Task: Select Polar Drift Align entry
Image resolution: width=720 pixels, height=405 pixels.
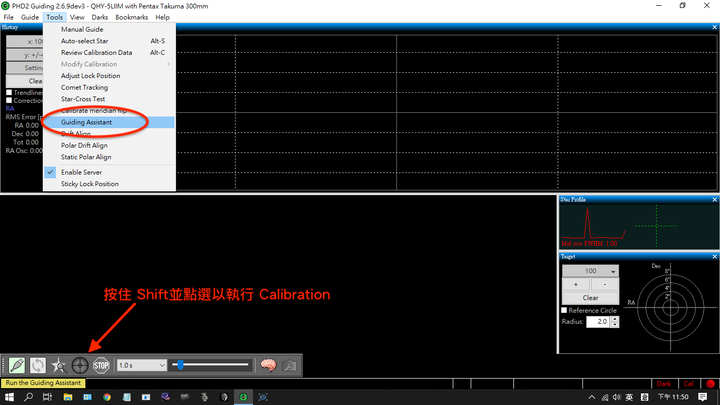Action: (x=109, y=145)
